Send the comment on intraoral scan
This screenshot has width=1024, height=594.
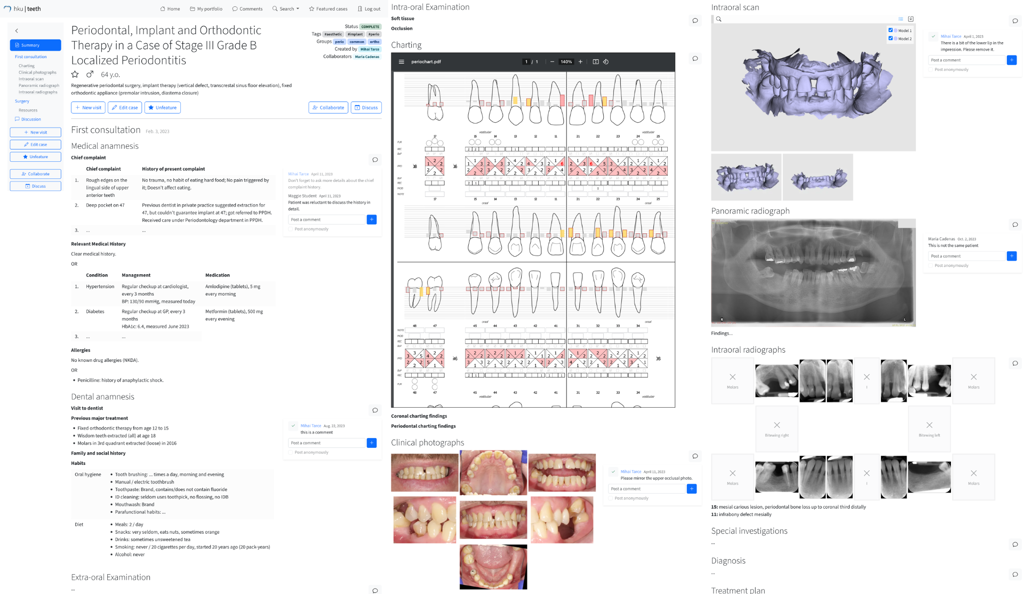pos(1011,60)
